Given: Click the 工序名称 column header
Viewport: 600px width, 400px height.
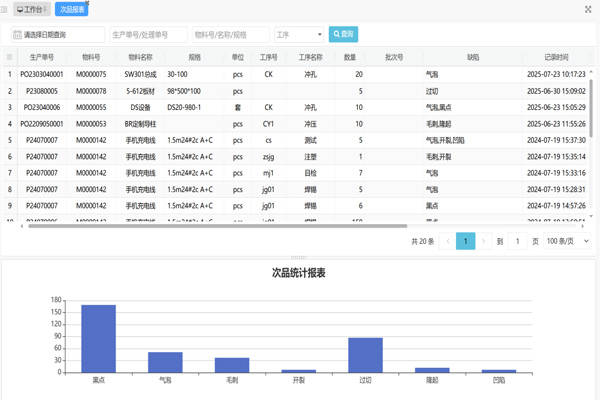Looking at the screenshot, I should [x=310, y=57].
